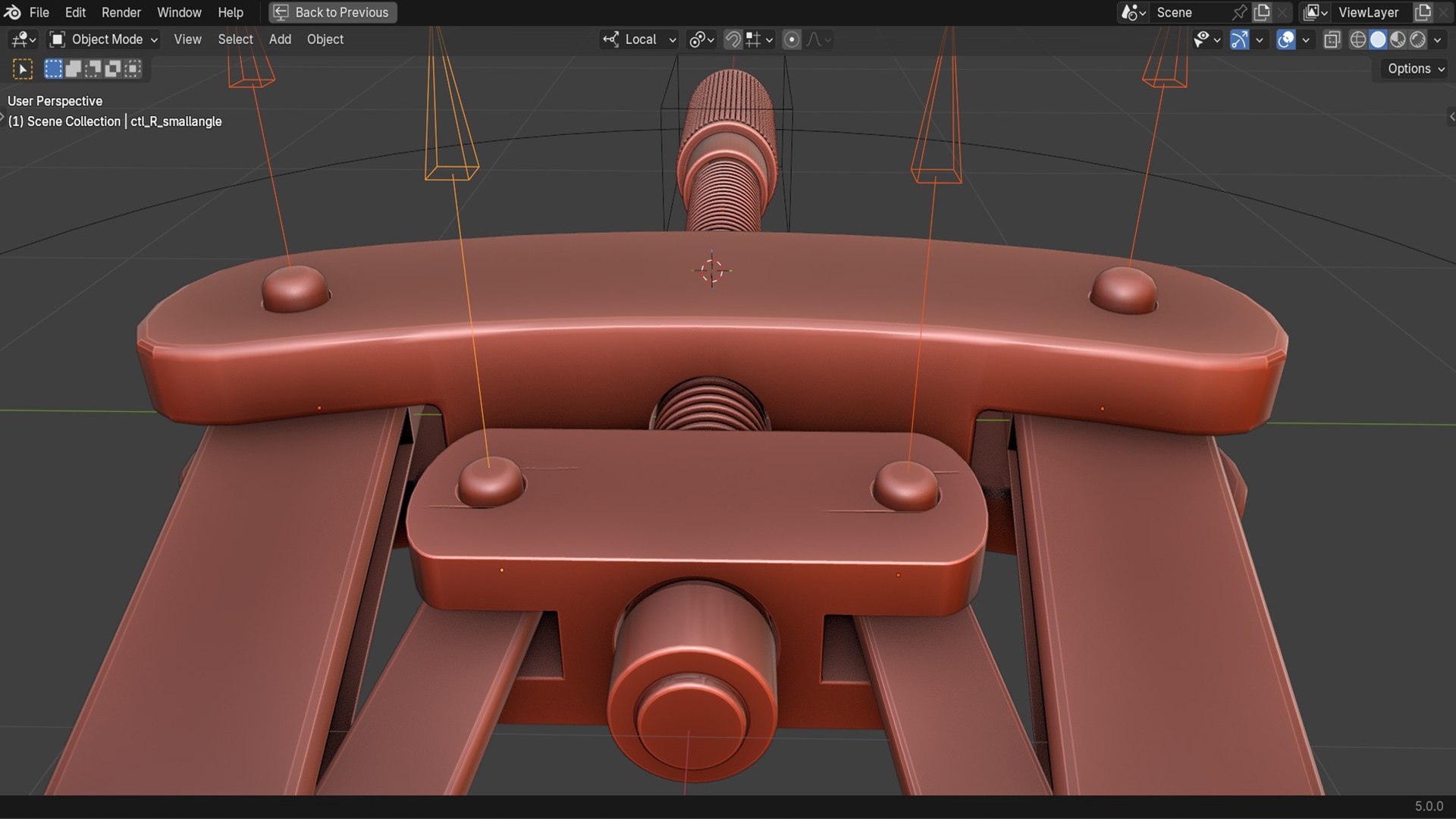Switch to solid shading
This screenshot has height=819, width=1456.
pyautogui.click(x=1378, y=39)
